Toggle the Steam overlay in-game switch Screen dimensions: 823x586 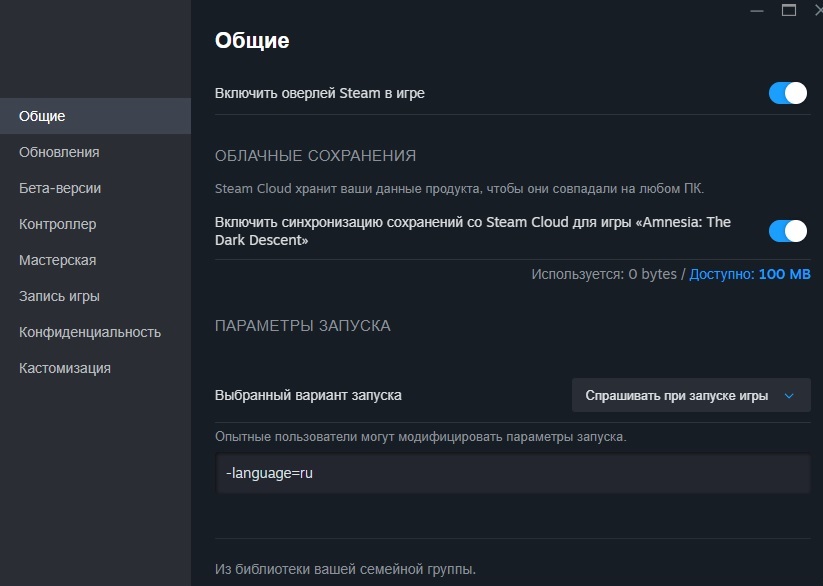[x=787, y=93]
